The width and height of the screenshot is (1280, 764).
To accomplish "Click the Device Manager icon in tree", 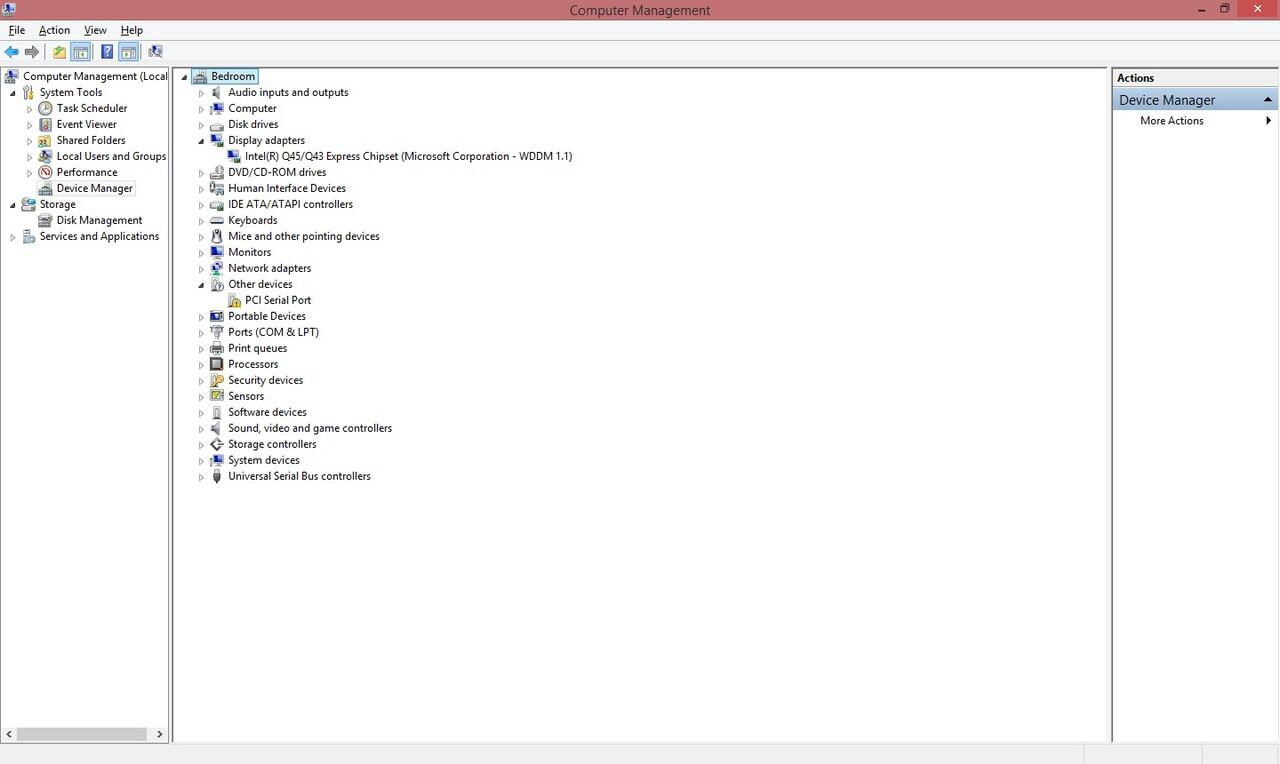I will tap(45, 188).
